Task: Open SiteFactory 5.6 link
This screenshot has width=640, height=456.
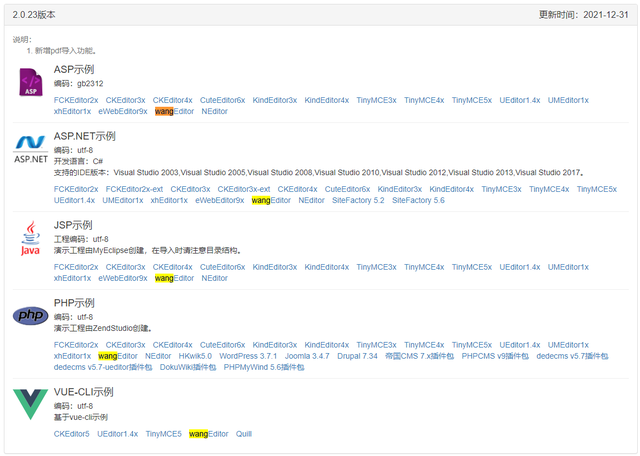Action: point(418,200)
